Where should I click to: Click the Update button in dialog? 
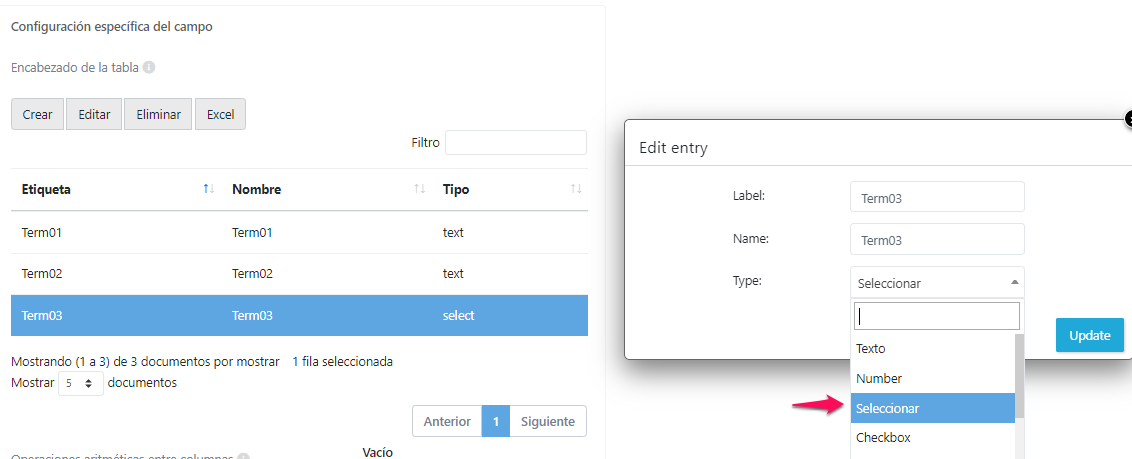click(1089, 335)
